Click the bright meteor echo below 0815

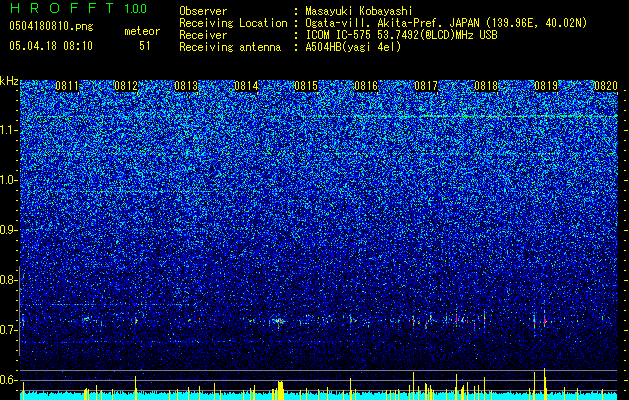279,321
